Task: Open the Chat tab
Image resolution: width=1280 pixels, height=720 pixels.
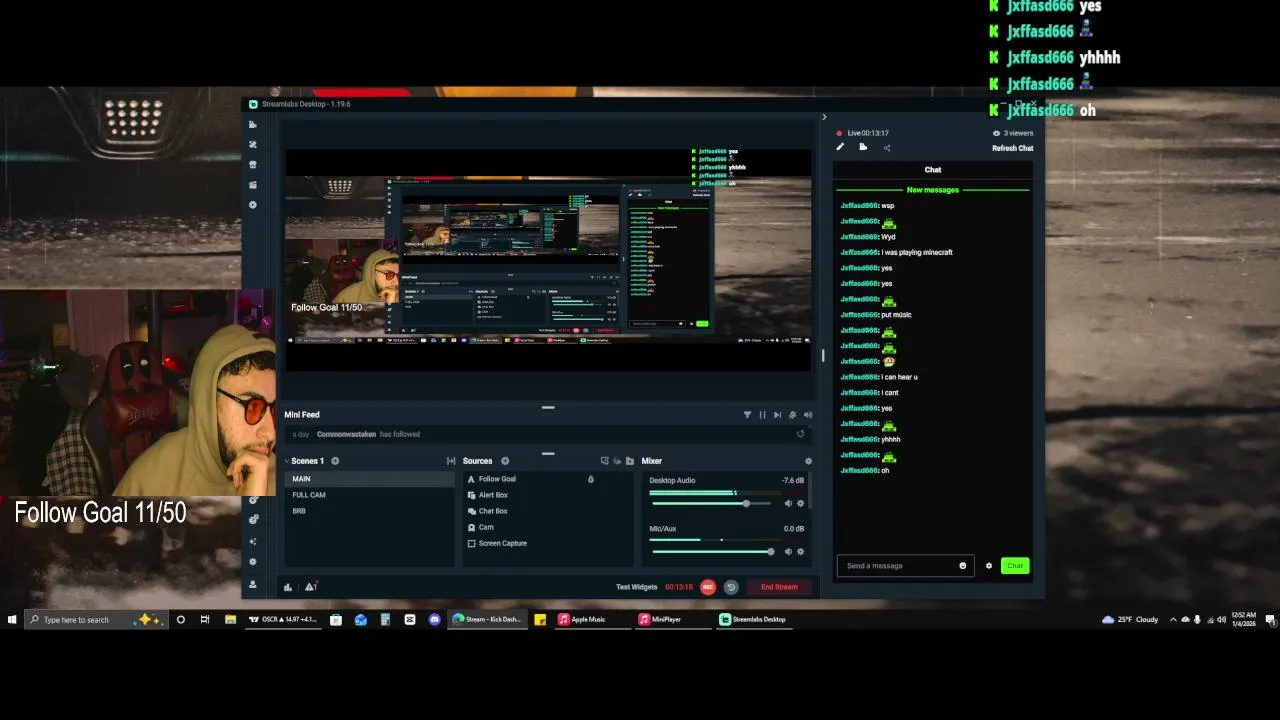Action: [932, 170]
